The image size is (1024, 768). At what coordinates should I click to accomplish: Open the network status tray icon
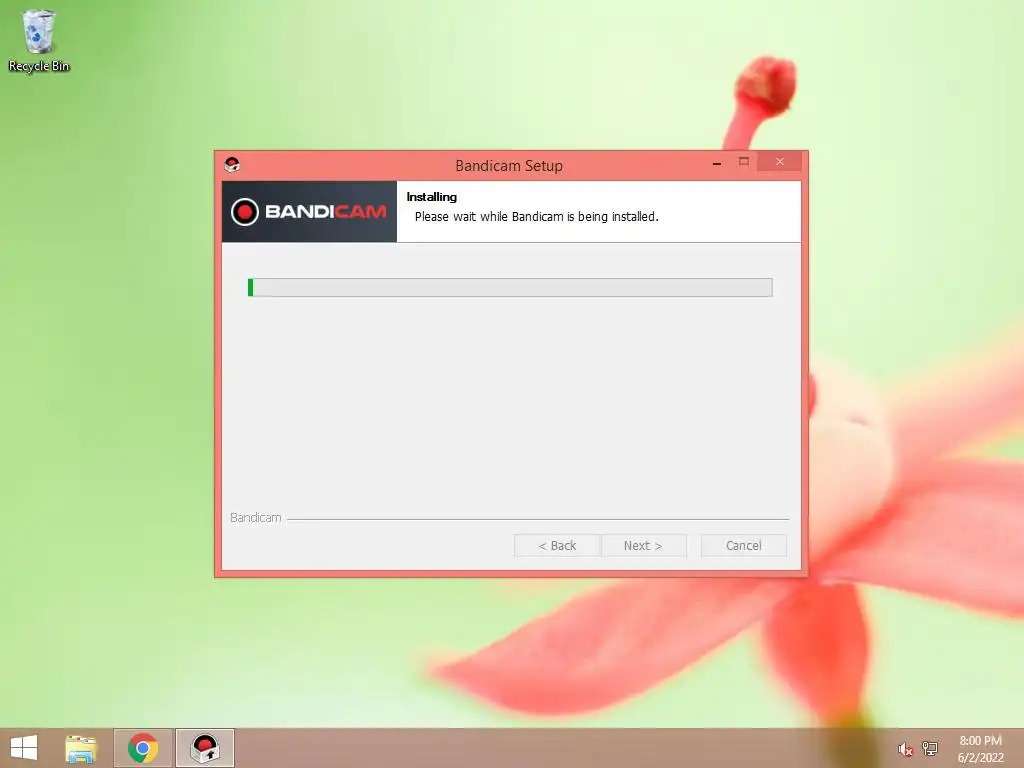(x=930, y=748)
